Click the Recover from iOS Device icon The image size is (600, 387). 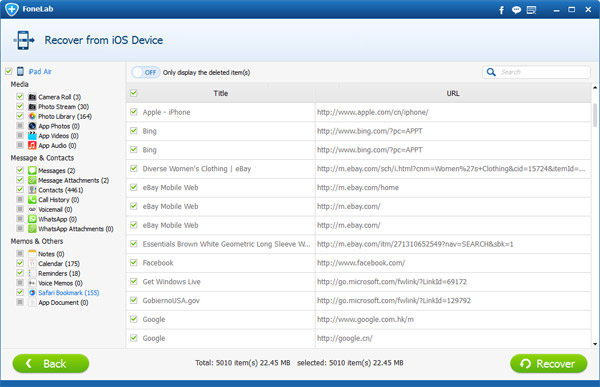pos(24,40)
